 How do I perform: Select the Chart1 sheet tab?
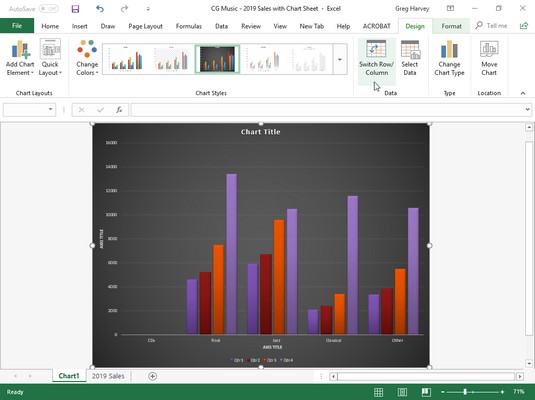click(69, 376)
